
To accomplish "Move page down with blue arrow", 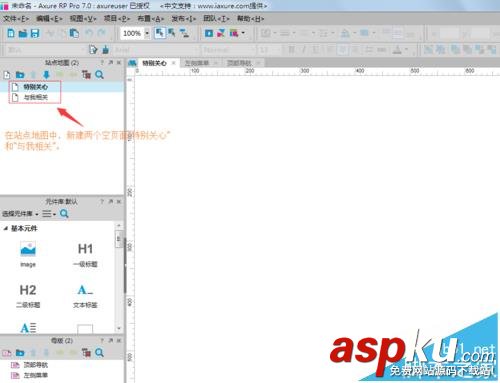I will pyautogui.click(x=46, y=75).
